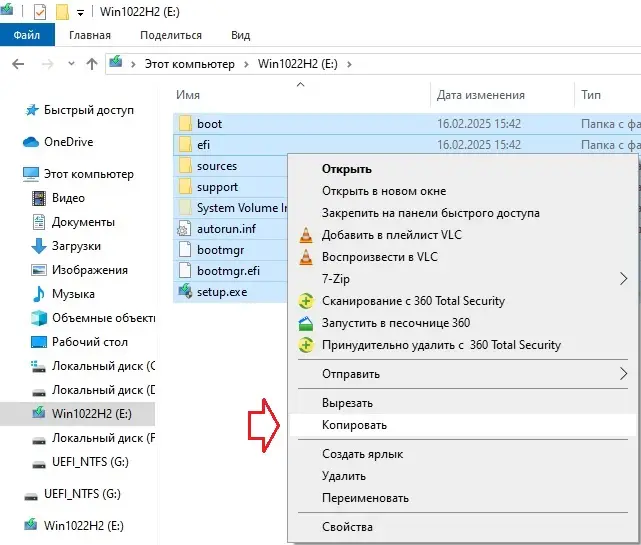Click the Forward navigation arrow

coord(47,64)
